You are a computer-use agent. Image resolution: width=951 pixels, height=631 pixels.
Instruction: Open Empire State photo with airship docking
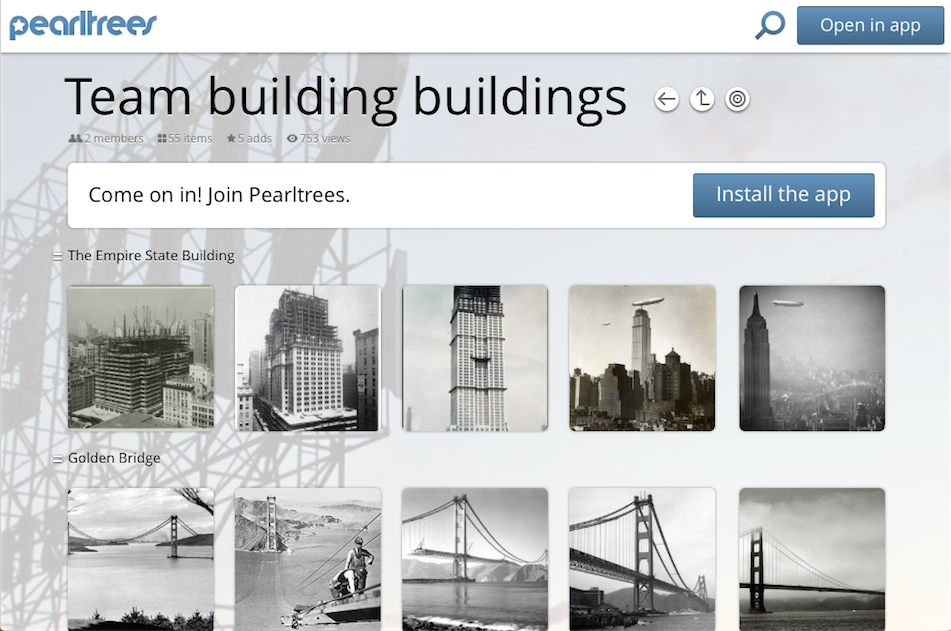tap(642, 358)
